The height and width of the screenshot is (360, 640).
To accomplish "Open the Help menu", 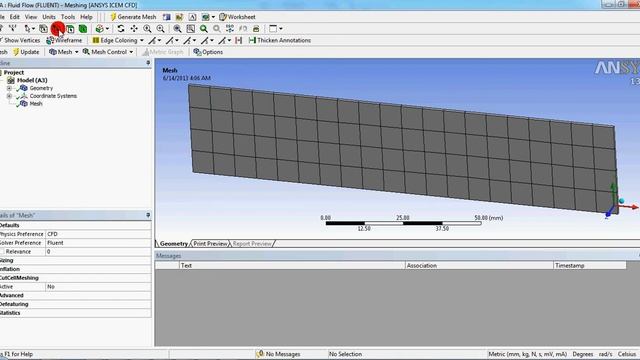I will pos(86,17).
